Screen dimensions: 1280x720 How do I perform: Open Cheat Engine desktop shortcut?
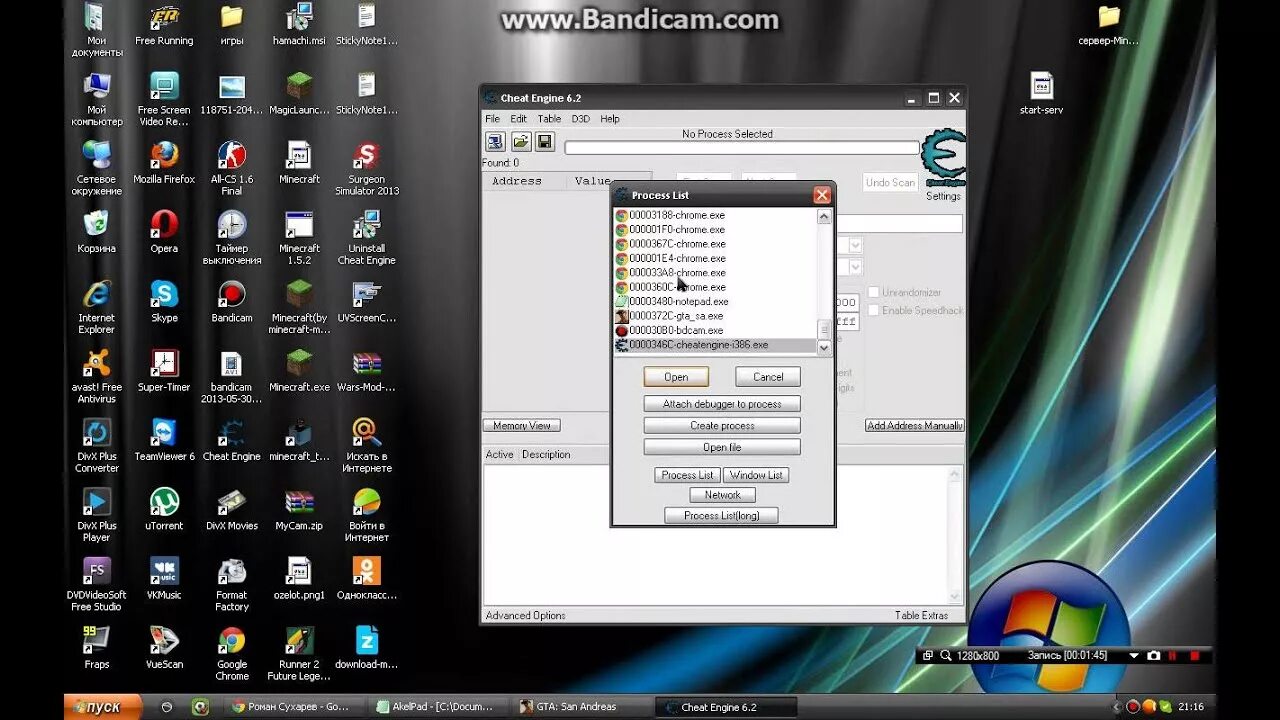click(232, 439)
